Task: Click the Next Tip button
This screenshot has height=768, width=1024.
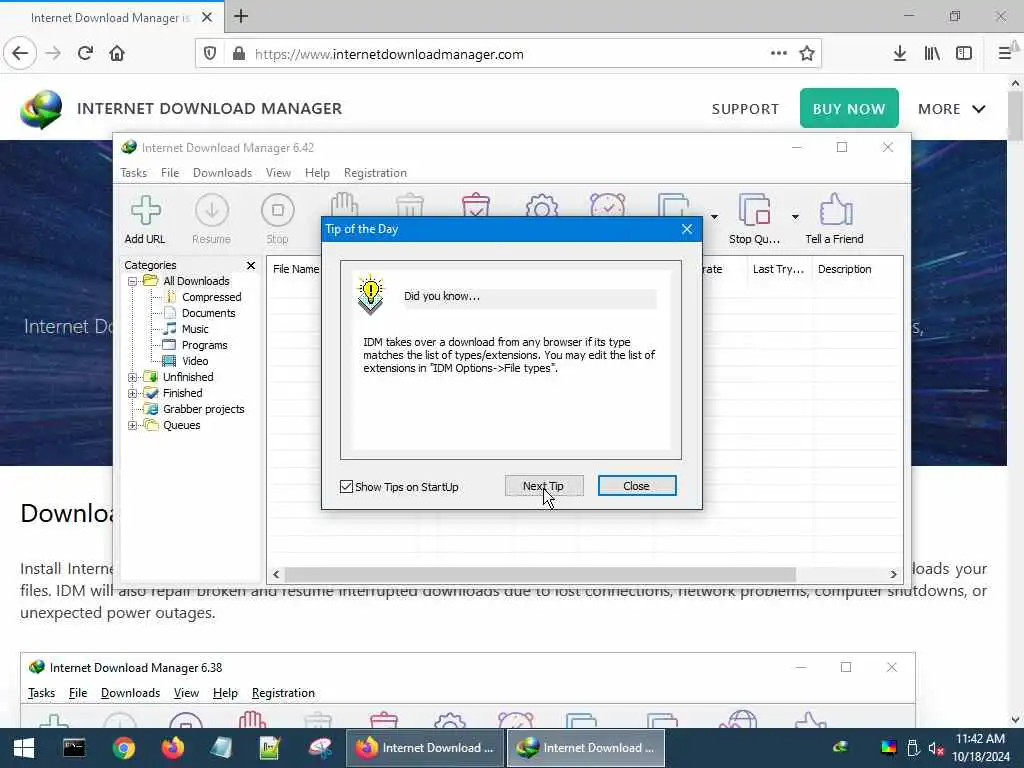Action: click(x=544, y=486)
